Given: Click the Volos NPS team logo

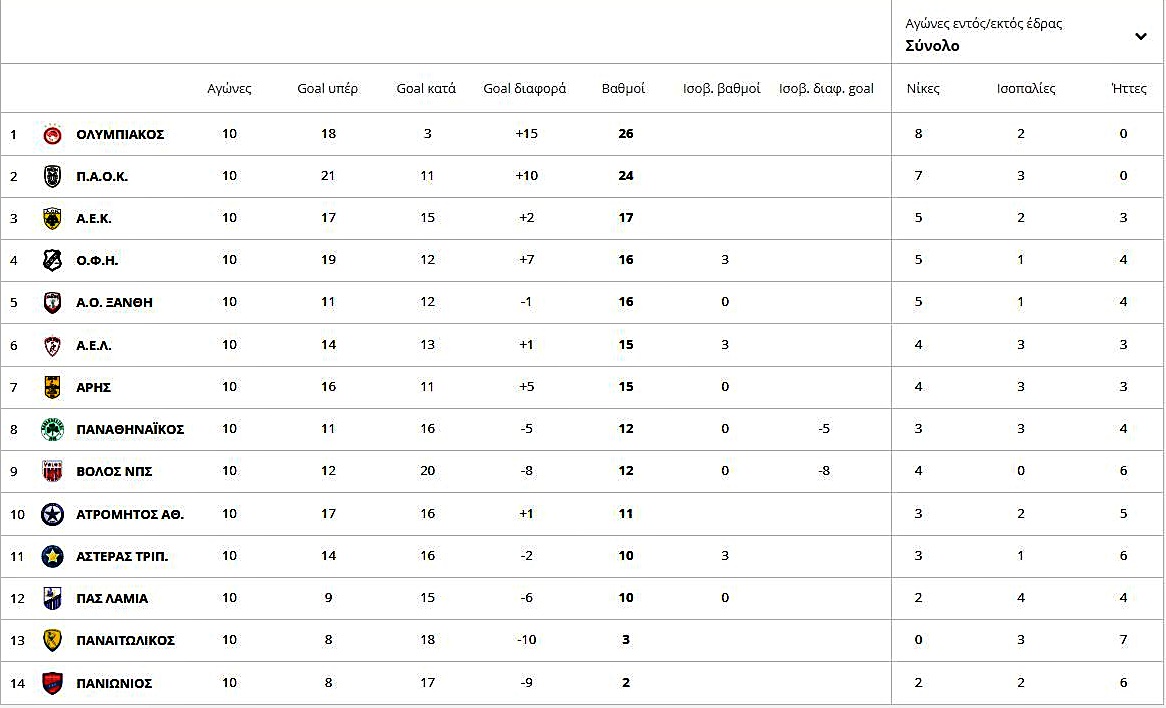Looking at the screenshot, I should pos(53,471).
